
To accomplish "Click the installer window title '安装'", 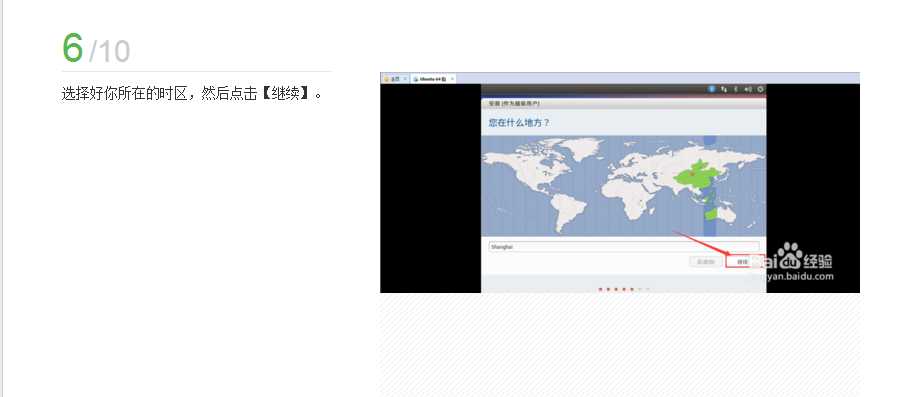I will (x=514, y=103).
